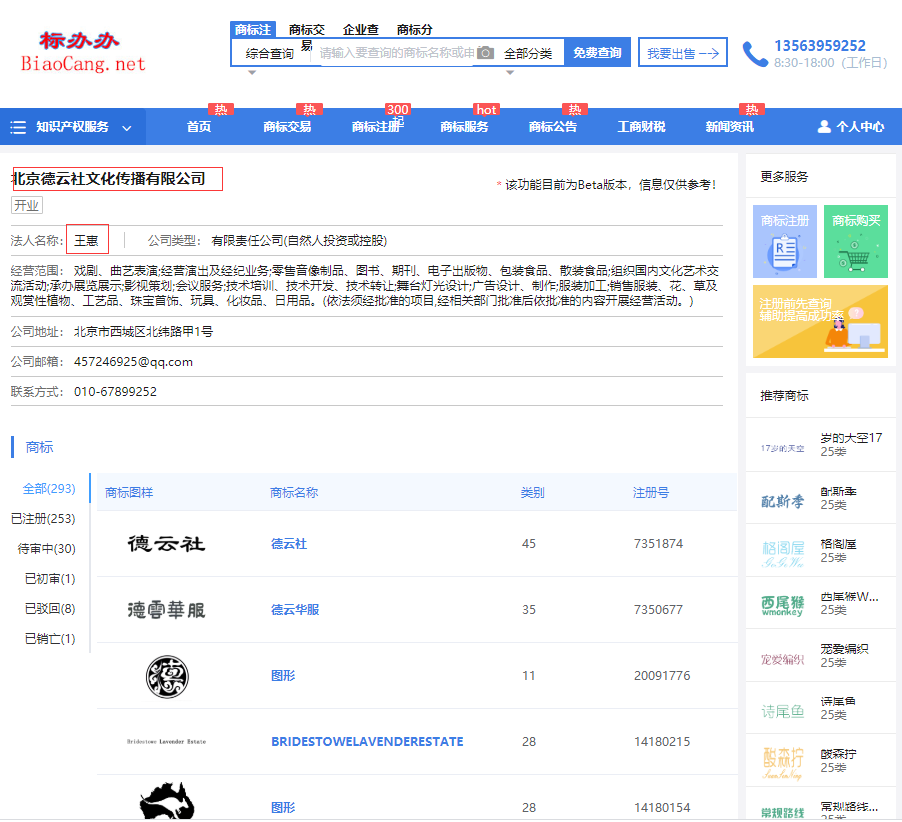Click the 德云华服 trademark image

pos(166,610)
